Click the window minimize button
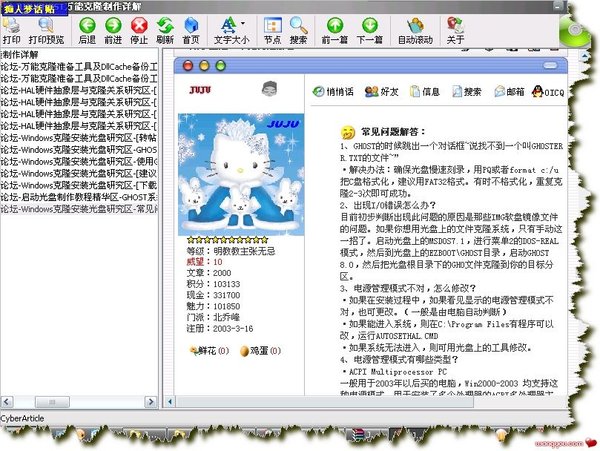This screenshot has height=451, width=600. click(559, 7)
